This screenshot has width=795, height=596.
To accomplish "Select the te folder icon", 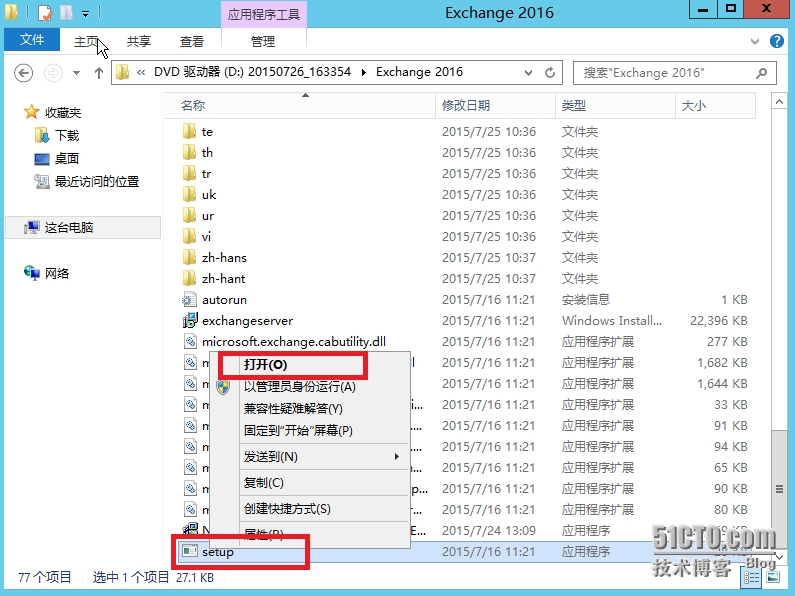I will pos(190,132).
